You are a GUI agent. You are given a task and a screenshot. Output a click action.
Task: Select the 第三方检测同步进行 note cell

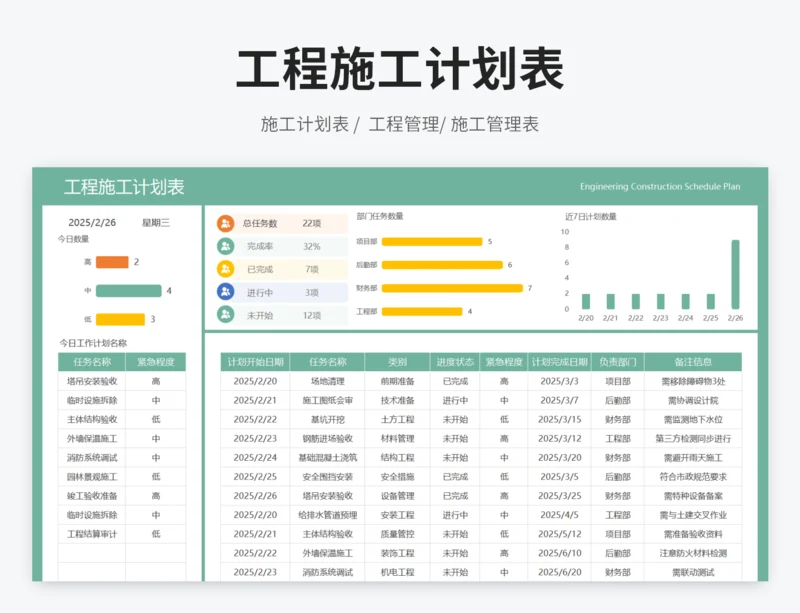click(693, 438)
